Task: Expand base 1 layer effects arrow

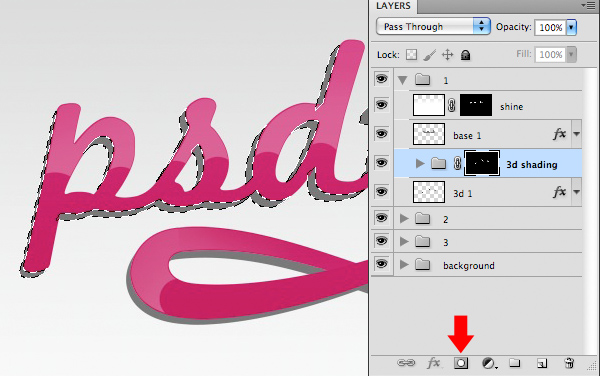Action: tap(576, 134)
